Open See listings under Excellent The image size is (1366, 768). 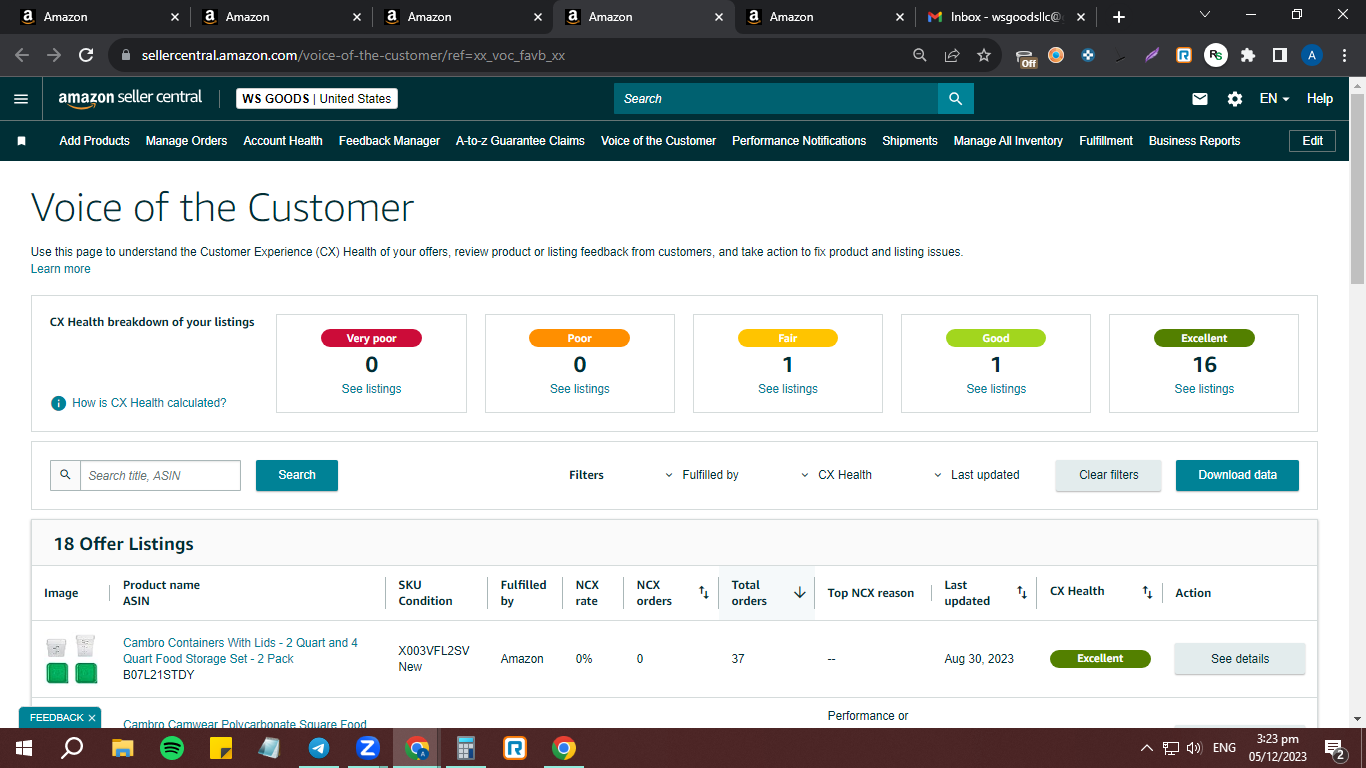tap(1204, 389)
